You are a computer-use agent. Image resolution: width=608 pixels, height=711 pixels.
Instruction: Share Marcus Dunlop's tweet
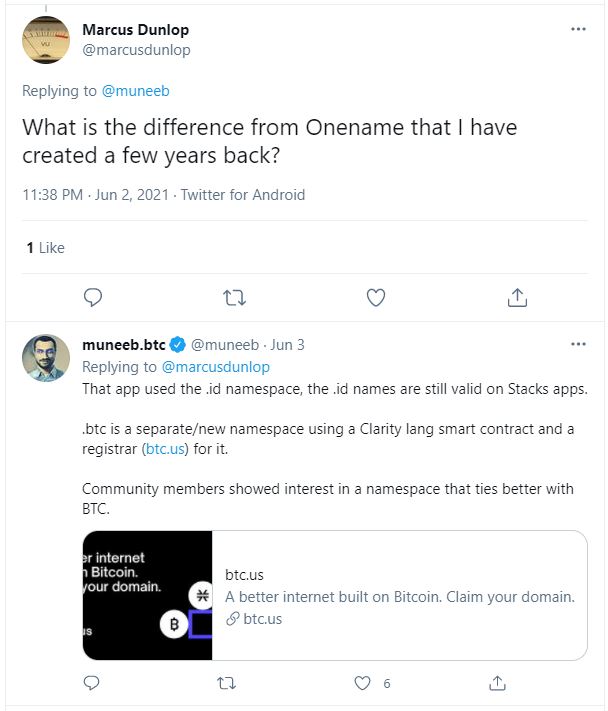[x=517, y=297]
